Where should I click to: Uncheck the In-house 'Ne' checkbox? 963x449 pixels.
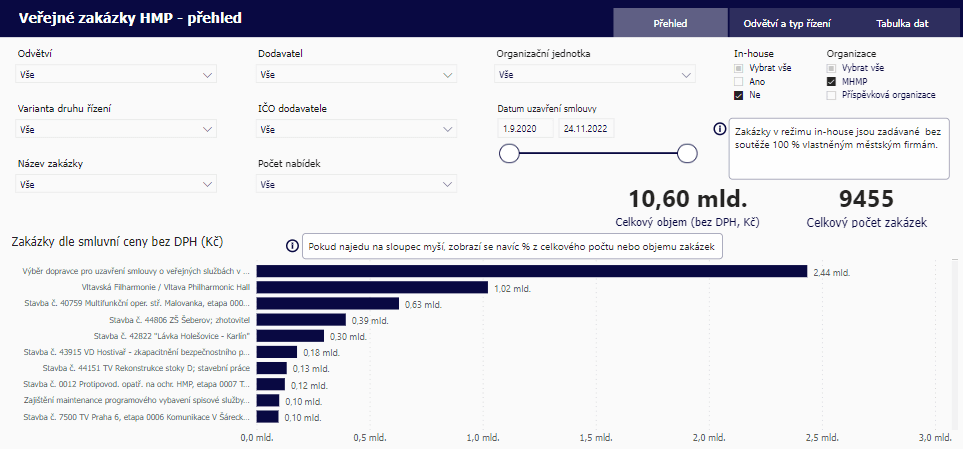[738, 95]
